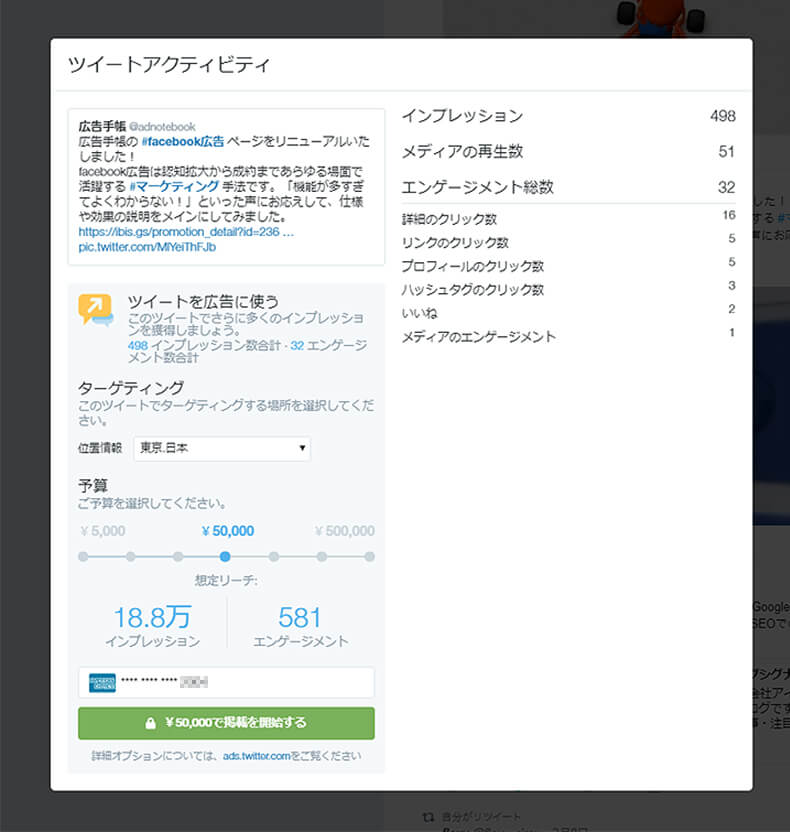Image resolution: width=790 pixels, height=832 pixels.
Task: Click the ハッシュタグのクリック数 row
Action: pyautogui.click(x=568, y=289)
